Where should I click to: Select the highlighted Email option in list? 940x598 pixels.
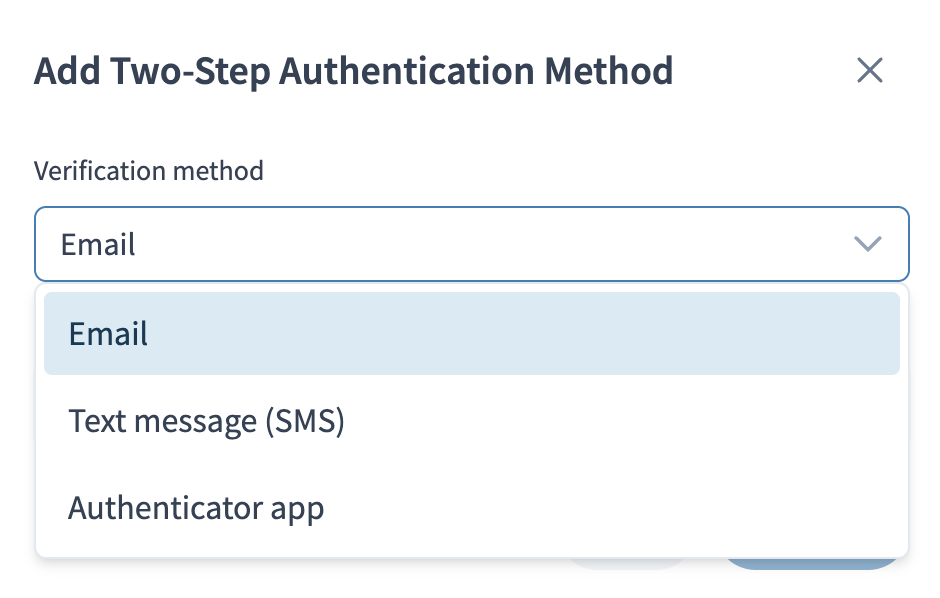pos(472,333)
